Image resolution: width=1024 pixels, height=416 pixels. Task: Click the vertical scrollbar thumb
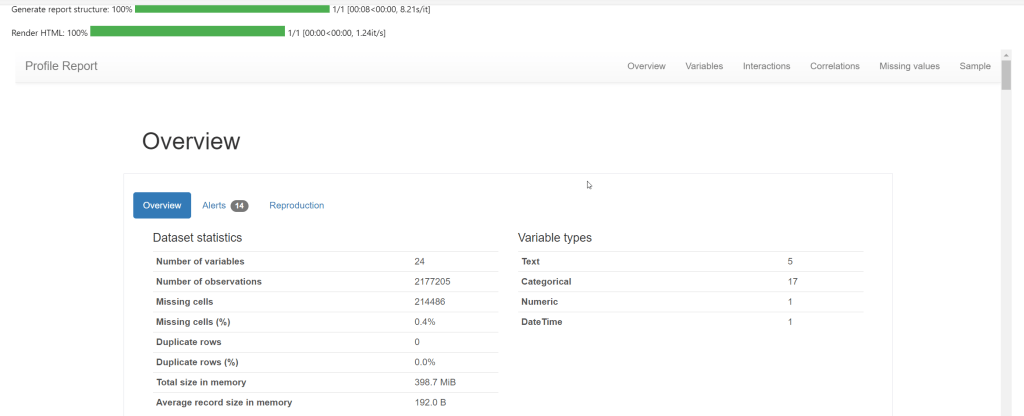click(1006, 74)
